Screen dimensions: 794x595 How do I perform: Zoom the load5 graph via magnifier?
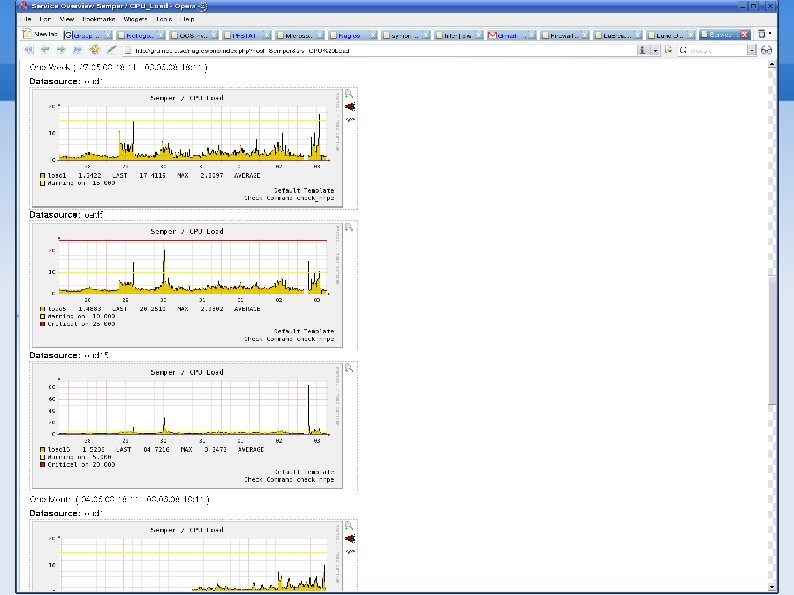349,228
